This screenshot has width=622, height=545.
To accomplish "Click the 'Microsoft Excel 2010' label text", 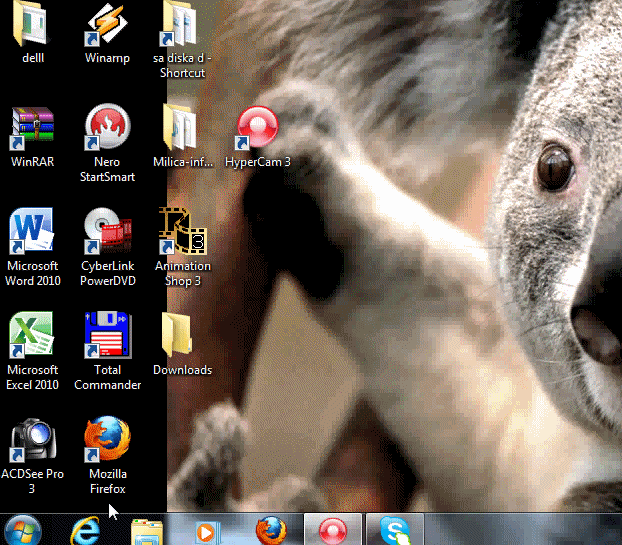I will tap(33, 377).
